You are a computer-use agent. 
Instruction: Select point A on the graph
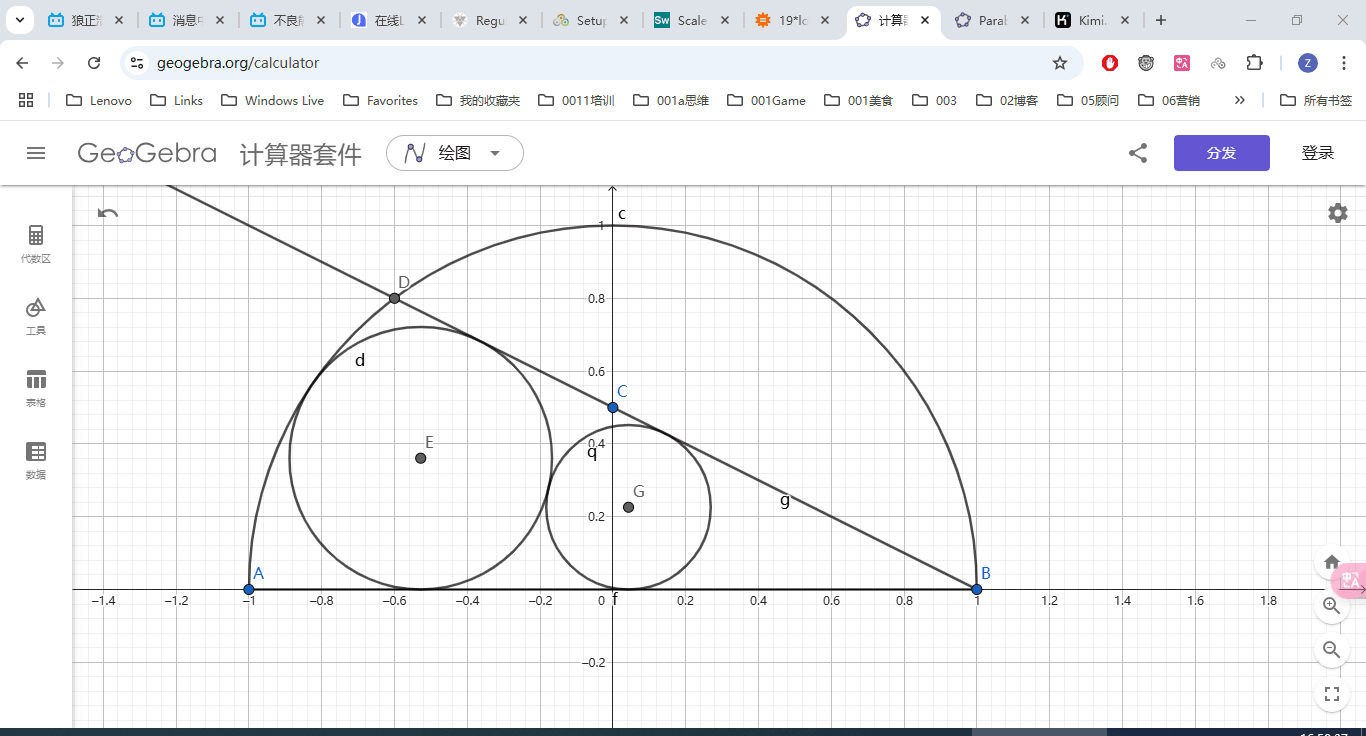pos(249,589)
